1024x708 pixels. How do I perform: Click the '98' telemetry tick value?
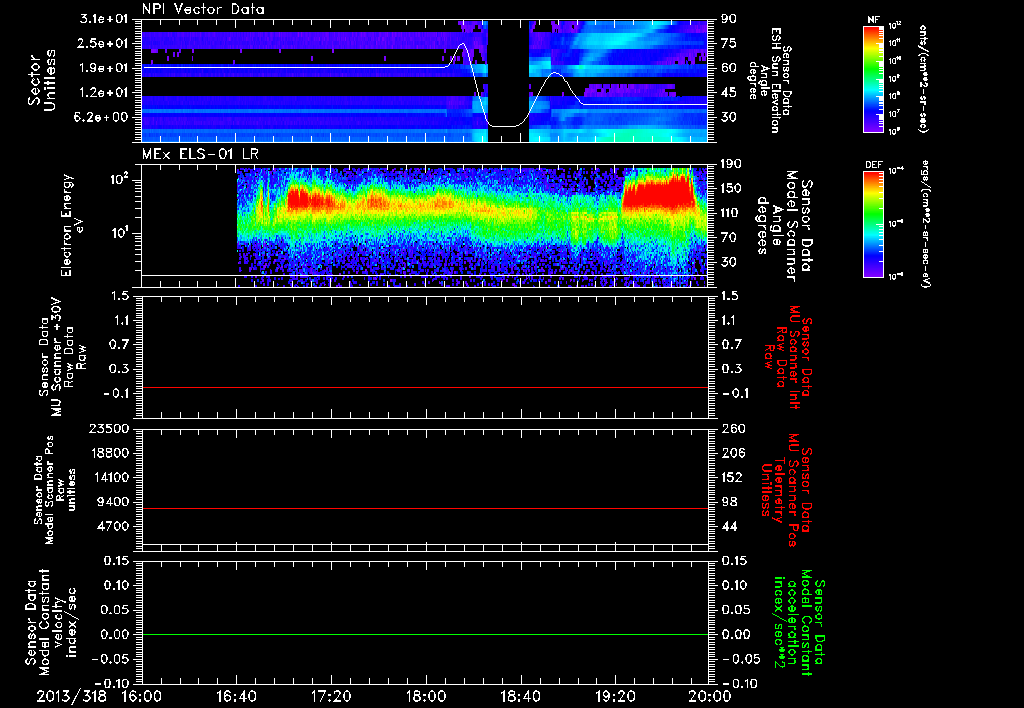tap(729, 502)
